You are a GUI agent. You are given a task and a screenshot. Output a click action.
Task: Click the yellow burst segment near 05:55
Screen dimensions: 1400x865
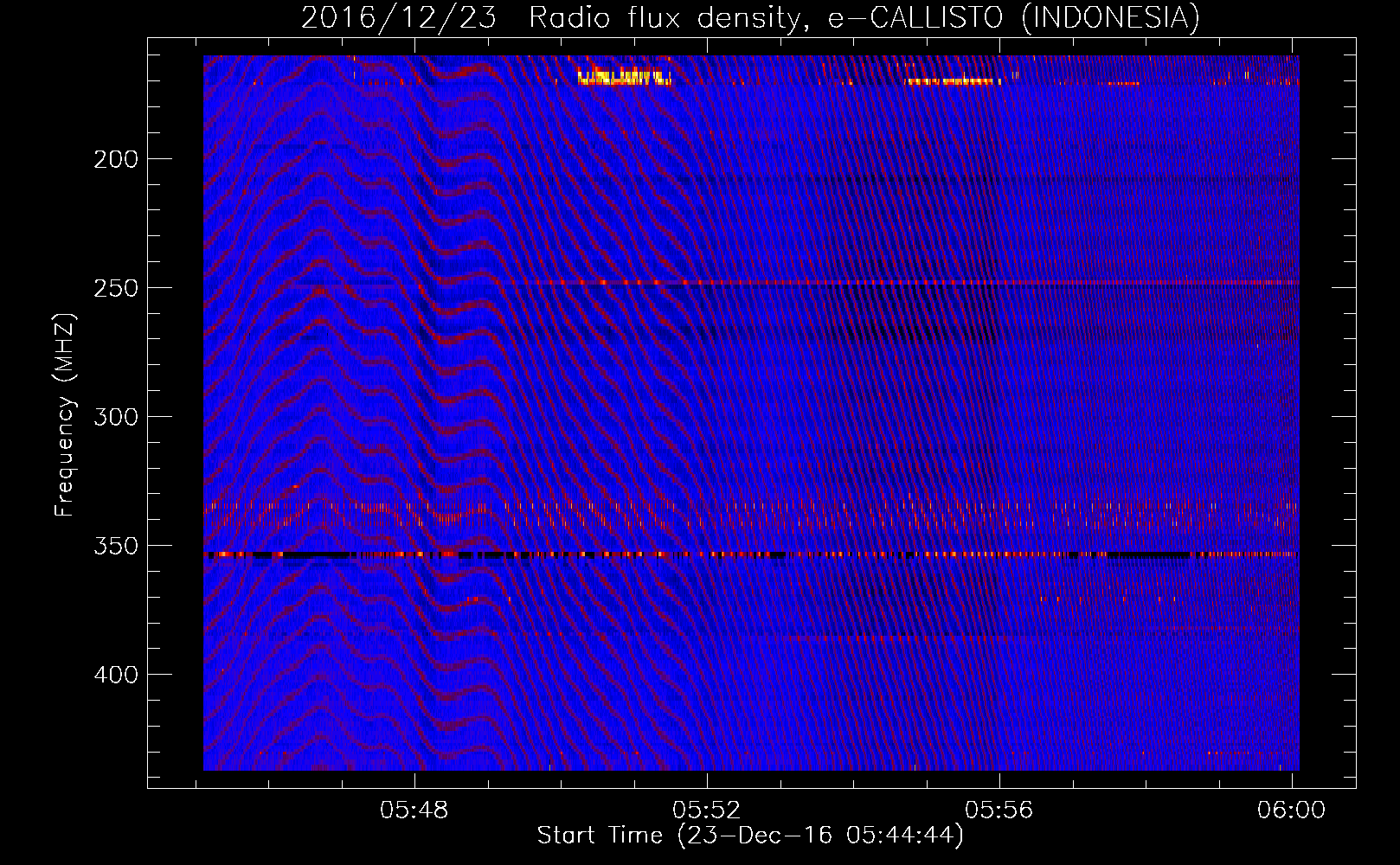[953, 82]
